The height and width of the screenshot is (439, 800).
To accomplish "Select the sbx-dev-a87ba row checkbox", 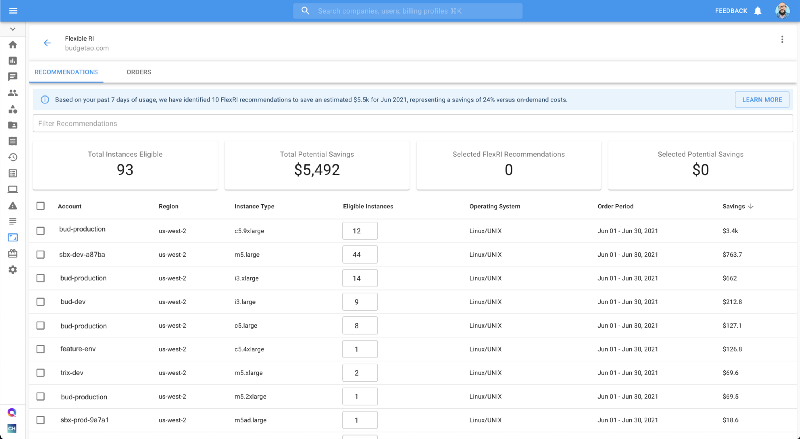I will coord(41,255).
